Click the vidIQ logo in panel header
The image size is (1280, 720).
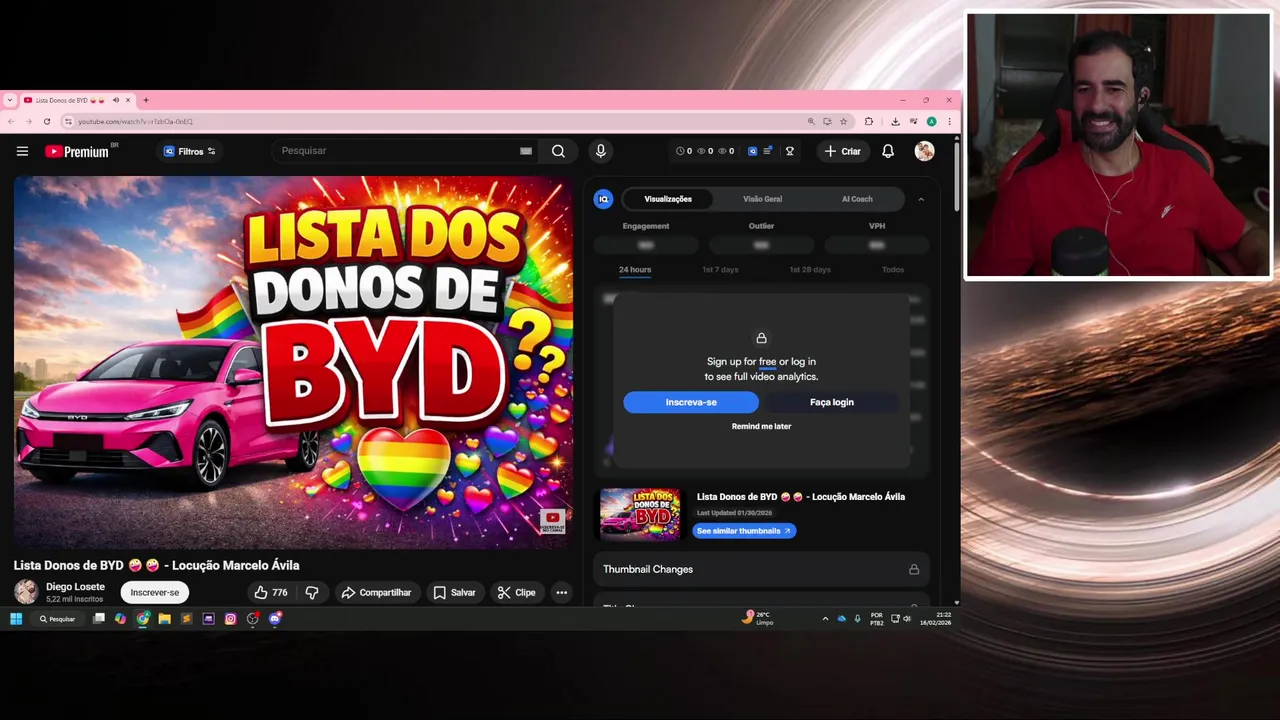603,199
